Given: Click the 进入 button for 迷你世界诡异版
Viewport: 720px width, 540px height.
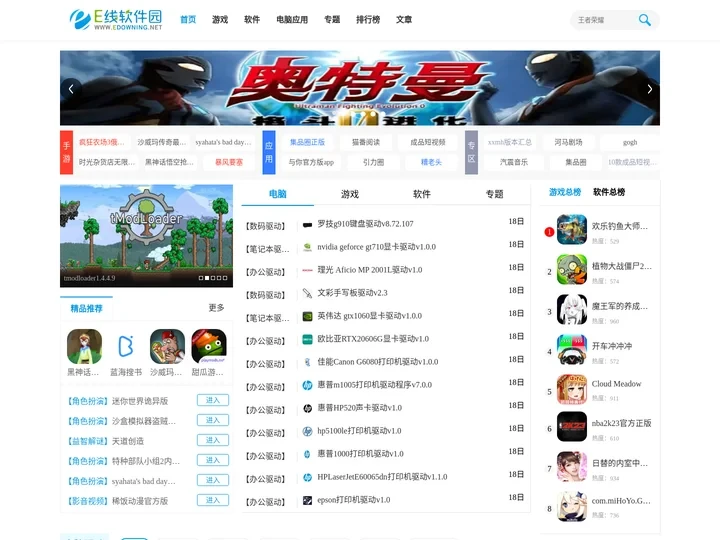Looking at the screenshot, I should tap(213, 400).
